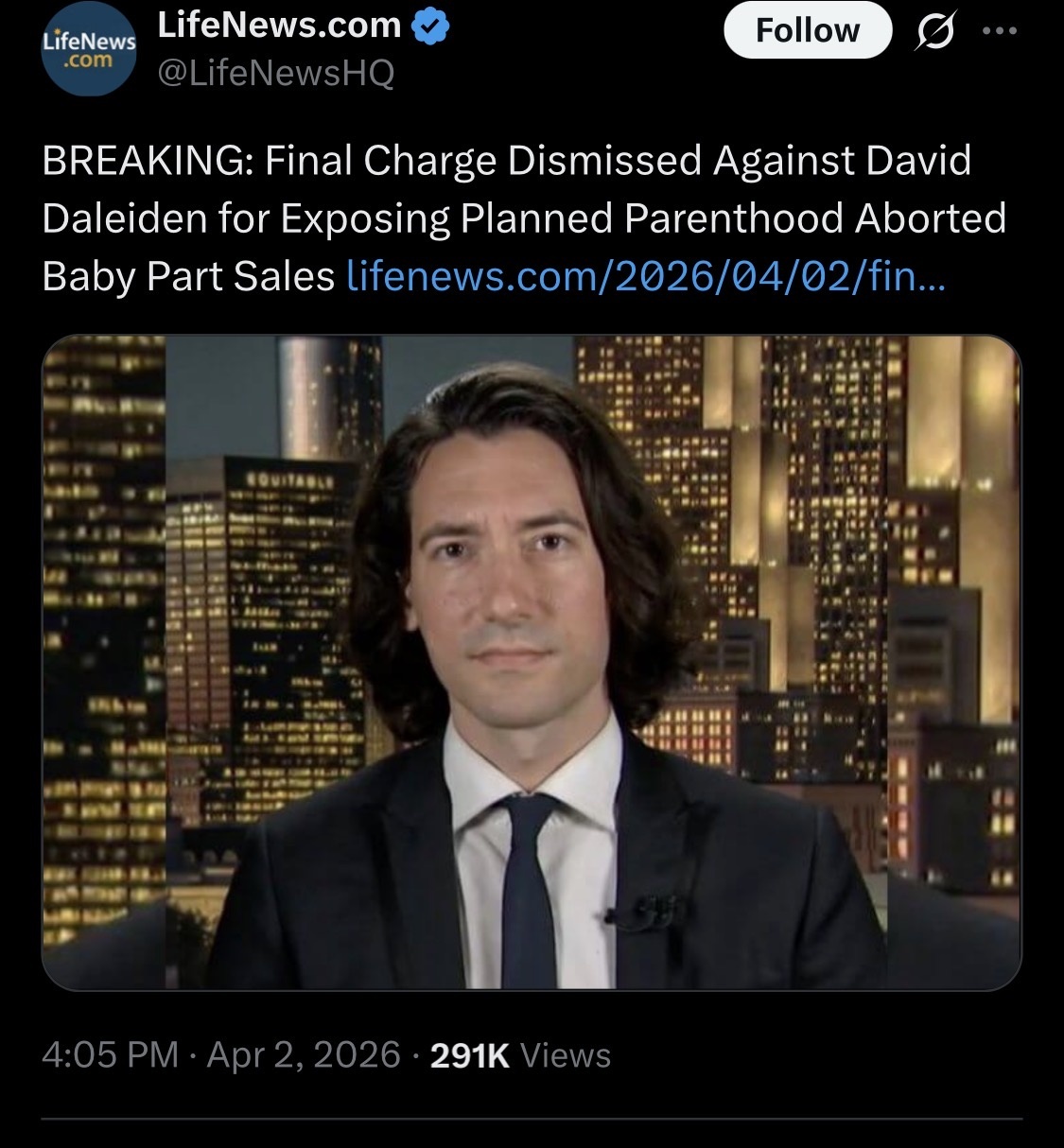Viewport: 1064px width, 1148px height.
Task: Open the three-dot more options menu
Action: click(x=1000, y=31)
